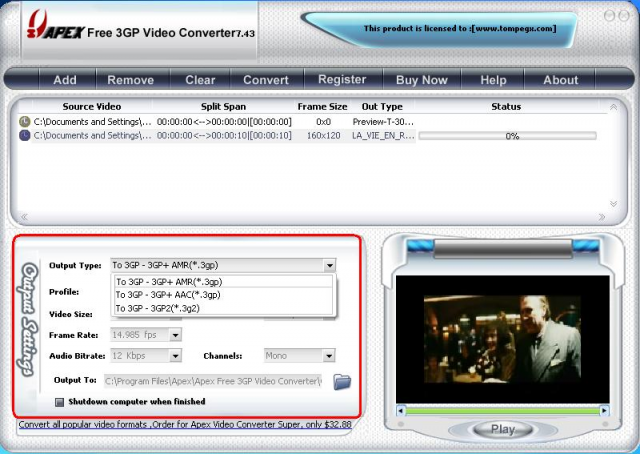Click the Source Video column header
The width and height of the screenshot is (640, 454).
(x=92, y=107)
